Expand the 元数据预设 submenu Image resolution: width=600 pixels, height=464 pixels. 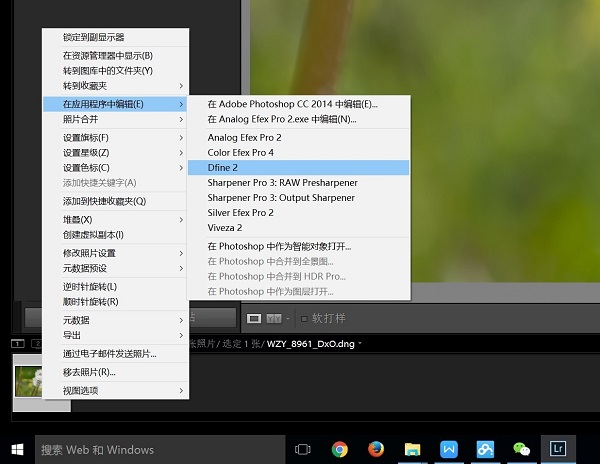(115, 268)
